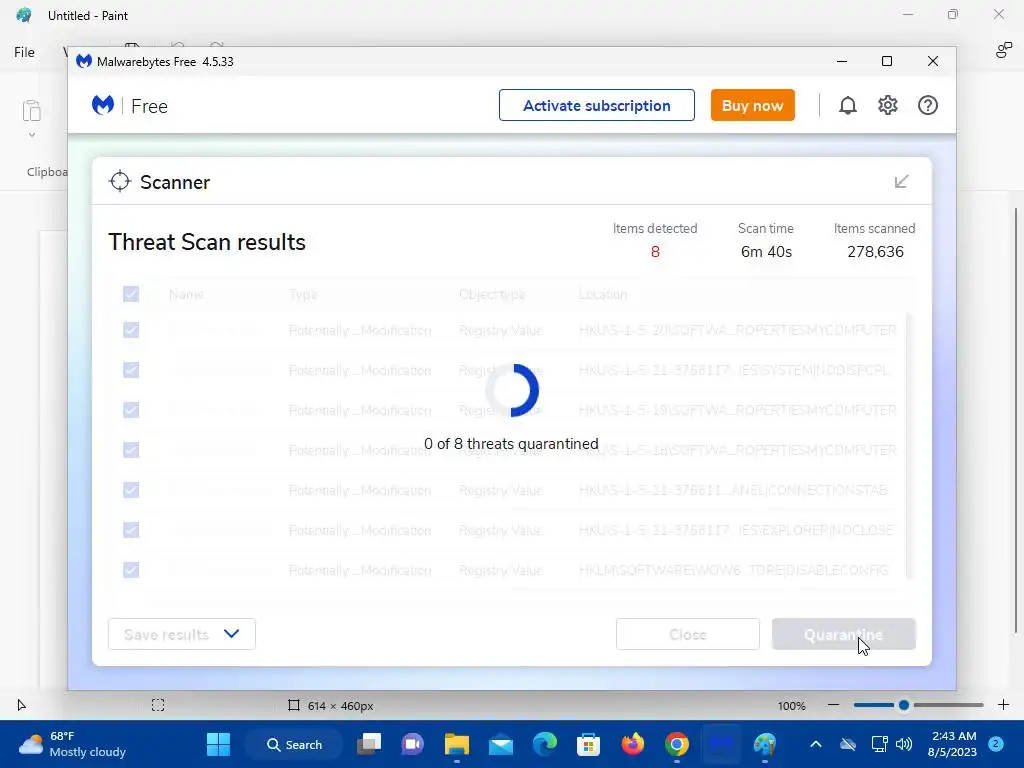Click the Close button in scan results
Viewport: 1024px width, 768px height.
click(688, 634)
